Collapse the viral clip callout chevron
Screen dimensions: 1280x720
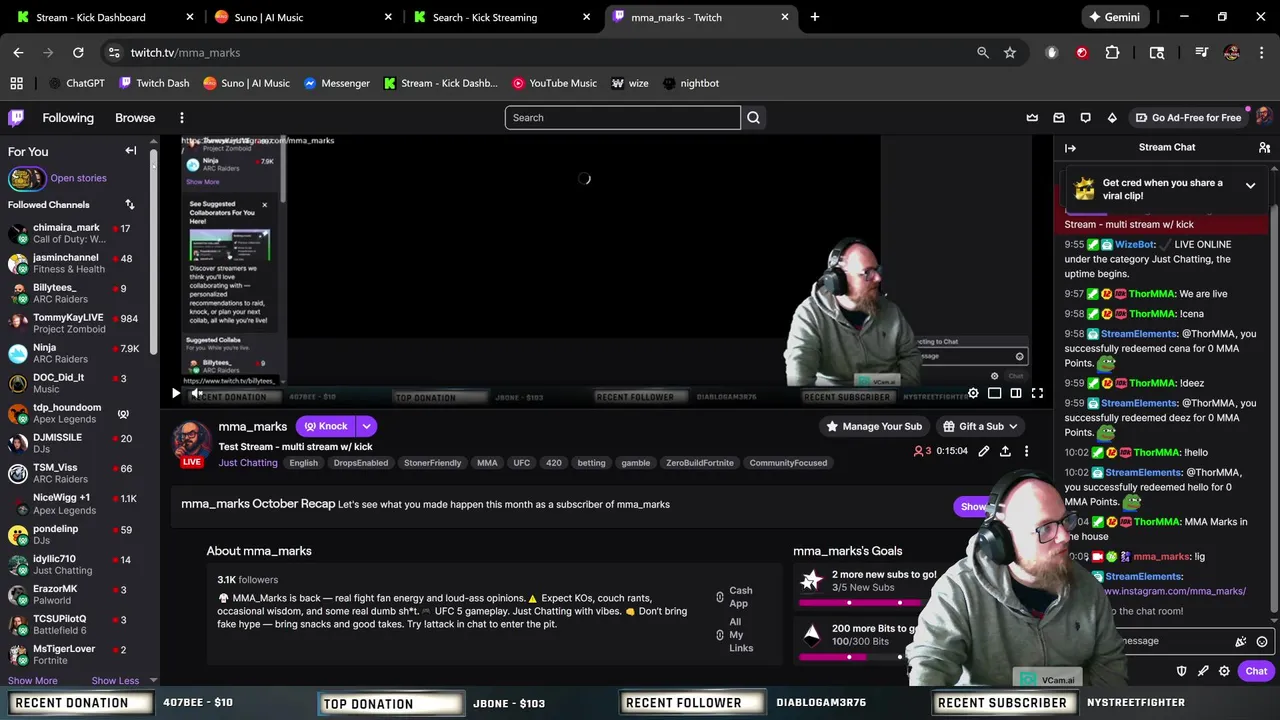pos(1250,186)
